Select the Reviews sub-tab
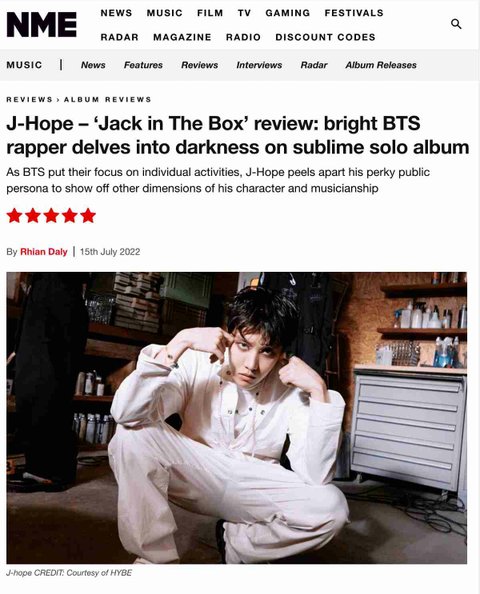480x594 pixels. click(200, 65)
